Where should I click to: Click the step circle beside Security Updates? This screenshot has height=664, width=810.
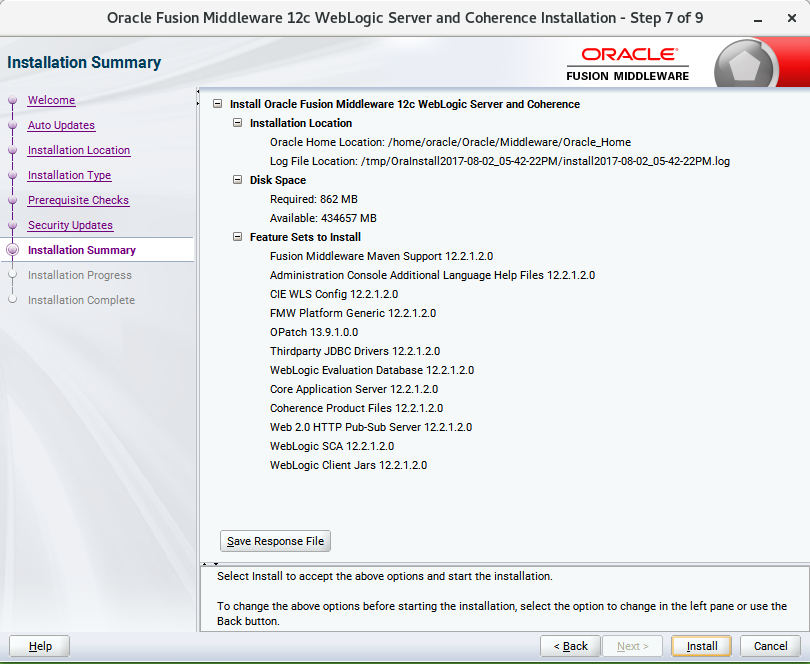11,225
